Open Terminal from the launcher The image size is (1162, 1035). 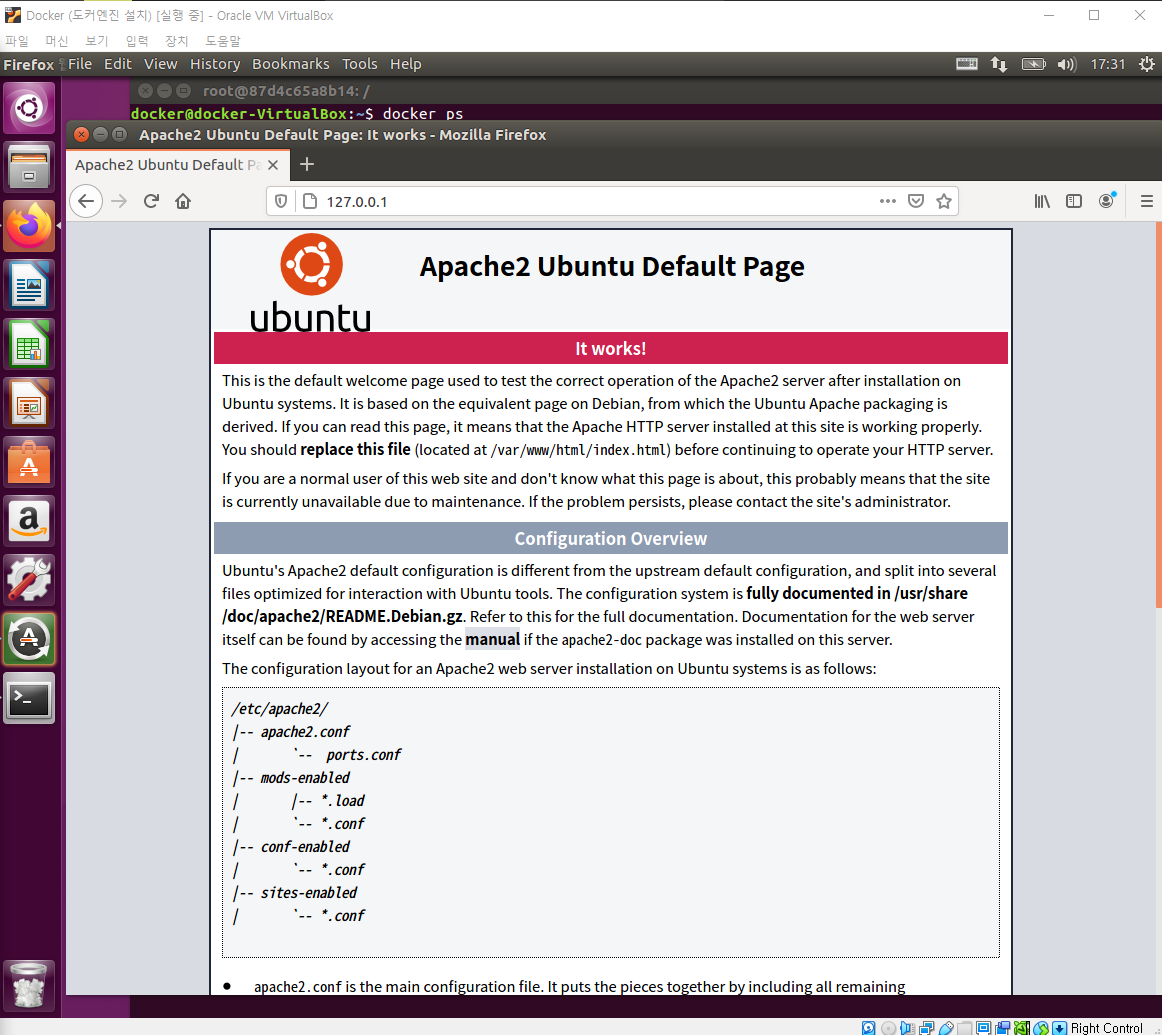29,699
